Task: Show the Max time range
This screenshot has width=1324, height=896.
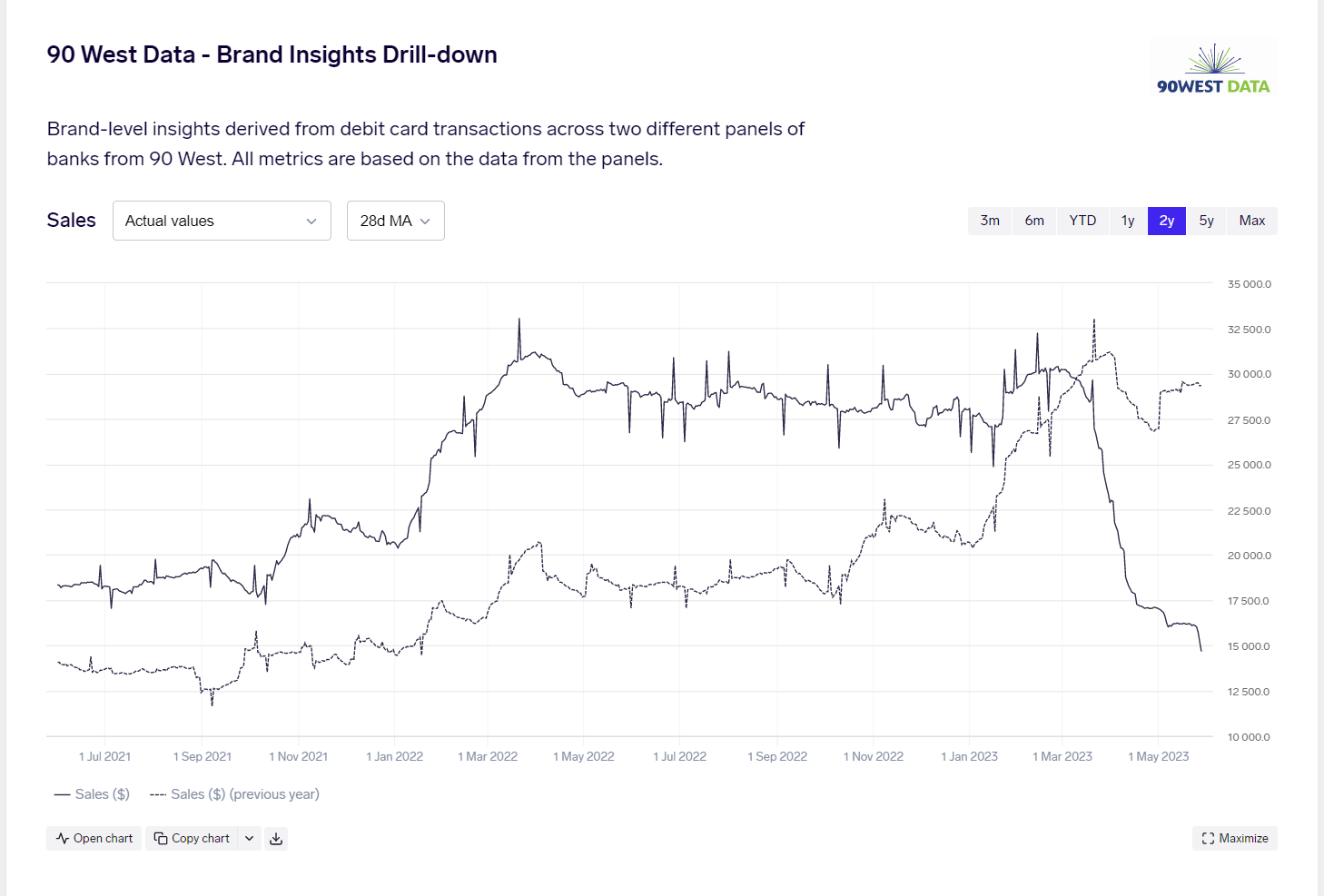Action: coord(1251,221)
